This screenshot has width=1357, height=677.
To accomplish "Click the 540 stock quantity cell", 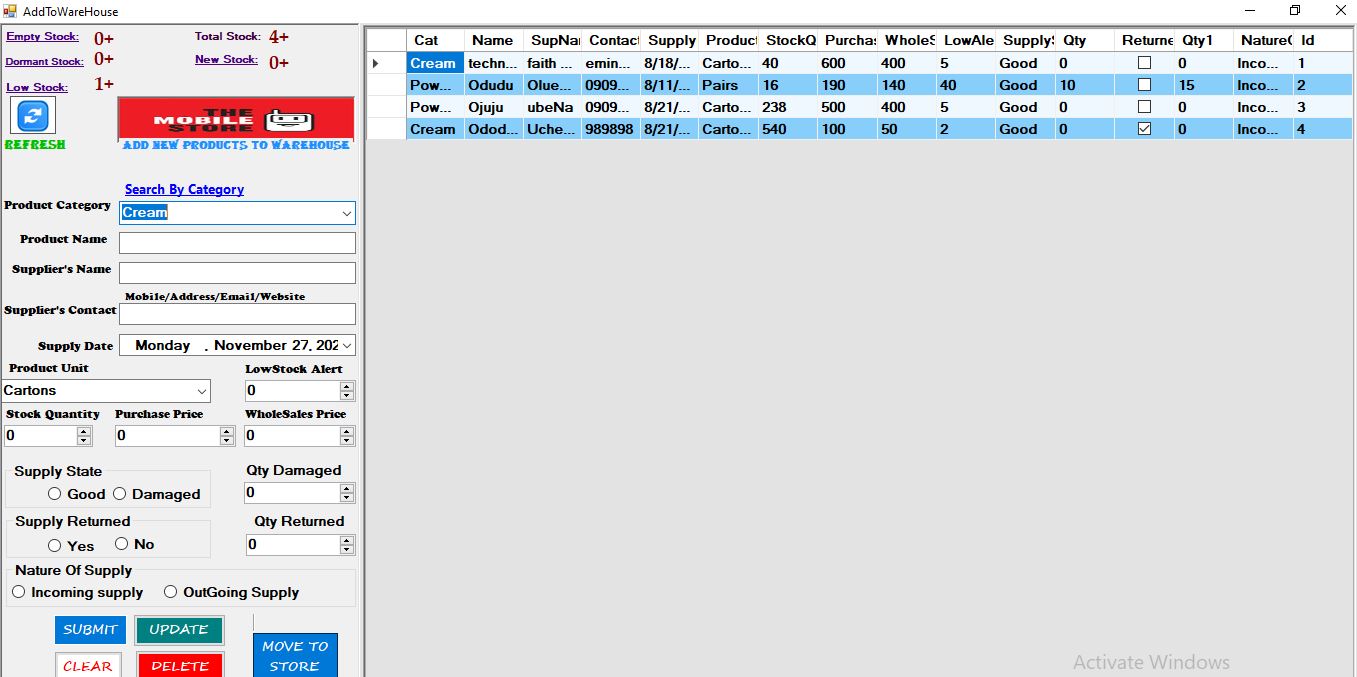I will [787, 129].
